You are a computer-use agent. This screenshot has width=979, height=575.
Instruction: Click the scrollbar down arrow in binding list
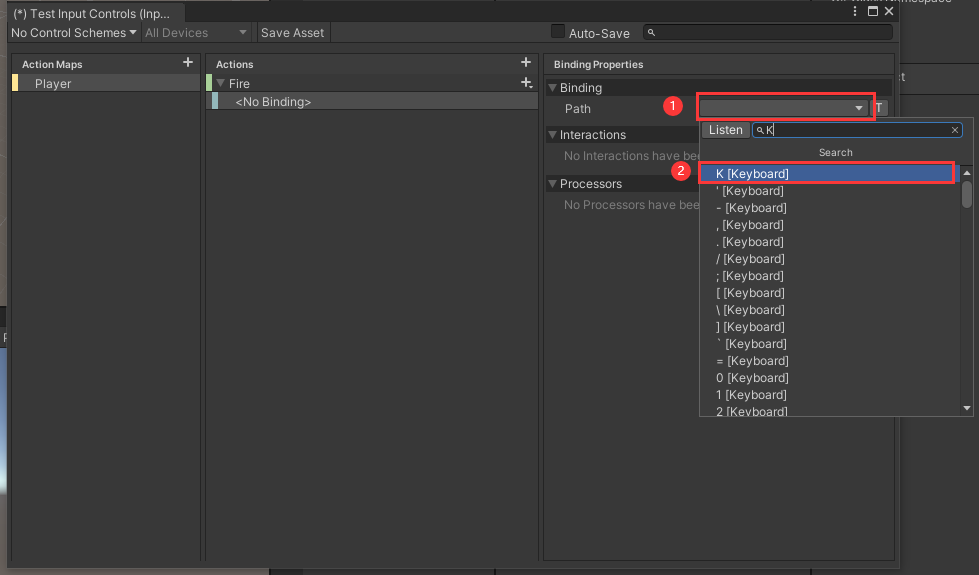coord(967,408)
